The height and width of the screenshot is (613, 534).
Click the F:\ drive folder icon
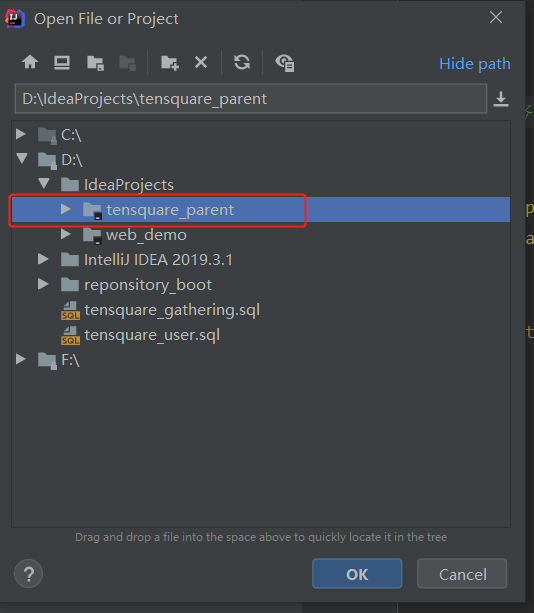click(47, 360)
